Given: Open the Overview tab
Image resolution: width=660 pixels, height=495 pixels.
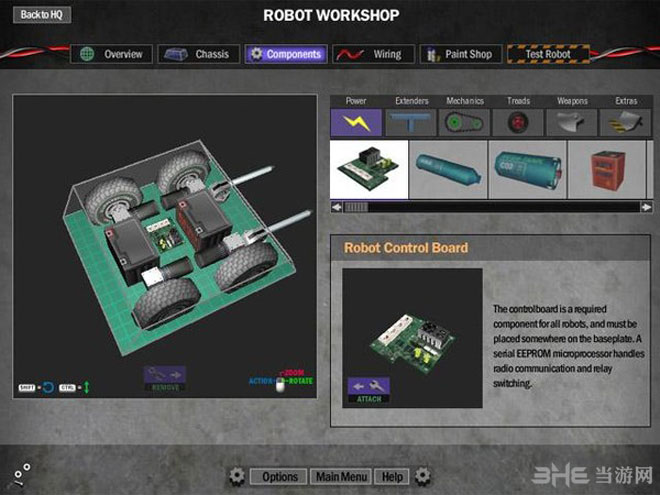Looking at the screenshot, I should [112, 54].
